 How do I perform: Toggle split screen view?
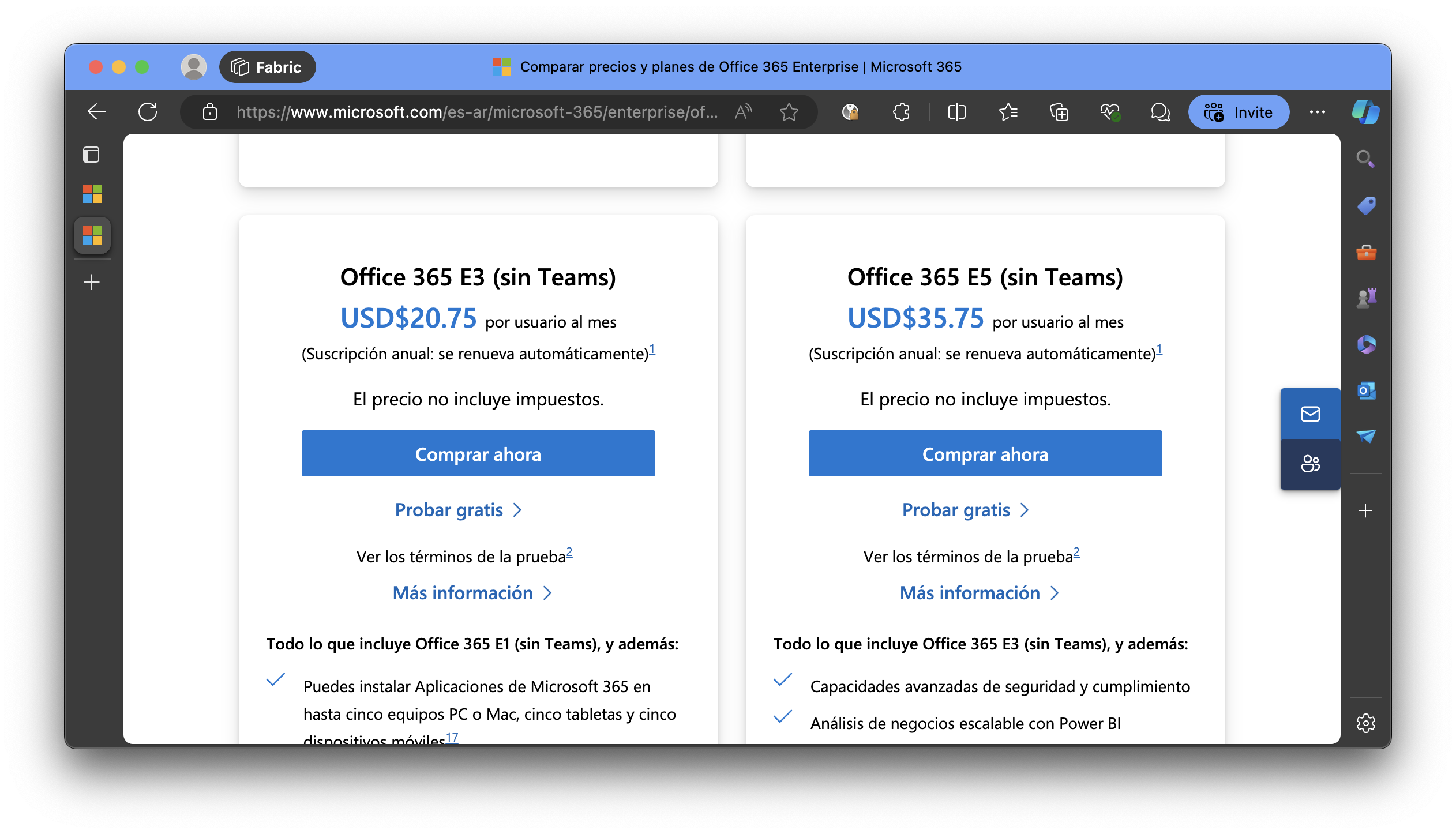pyautogui.click(x=956, y=111)
